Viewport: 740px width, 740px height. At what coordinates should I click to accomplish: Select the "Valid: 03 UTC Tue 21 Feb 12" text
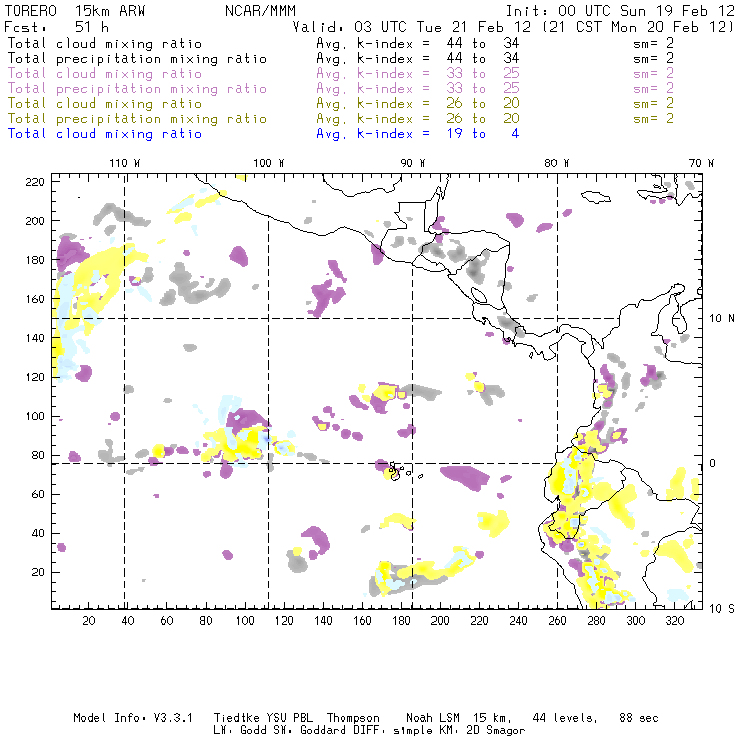pos(412,27)
